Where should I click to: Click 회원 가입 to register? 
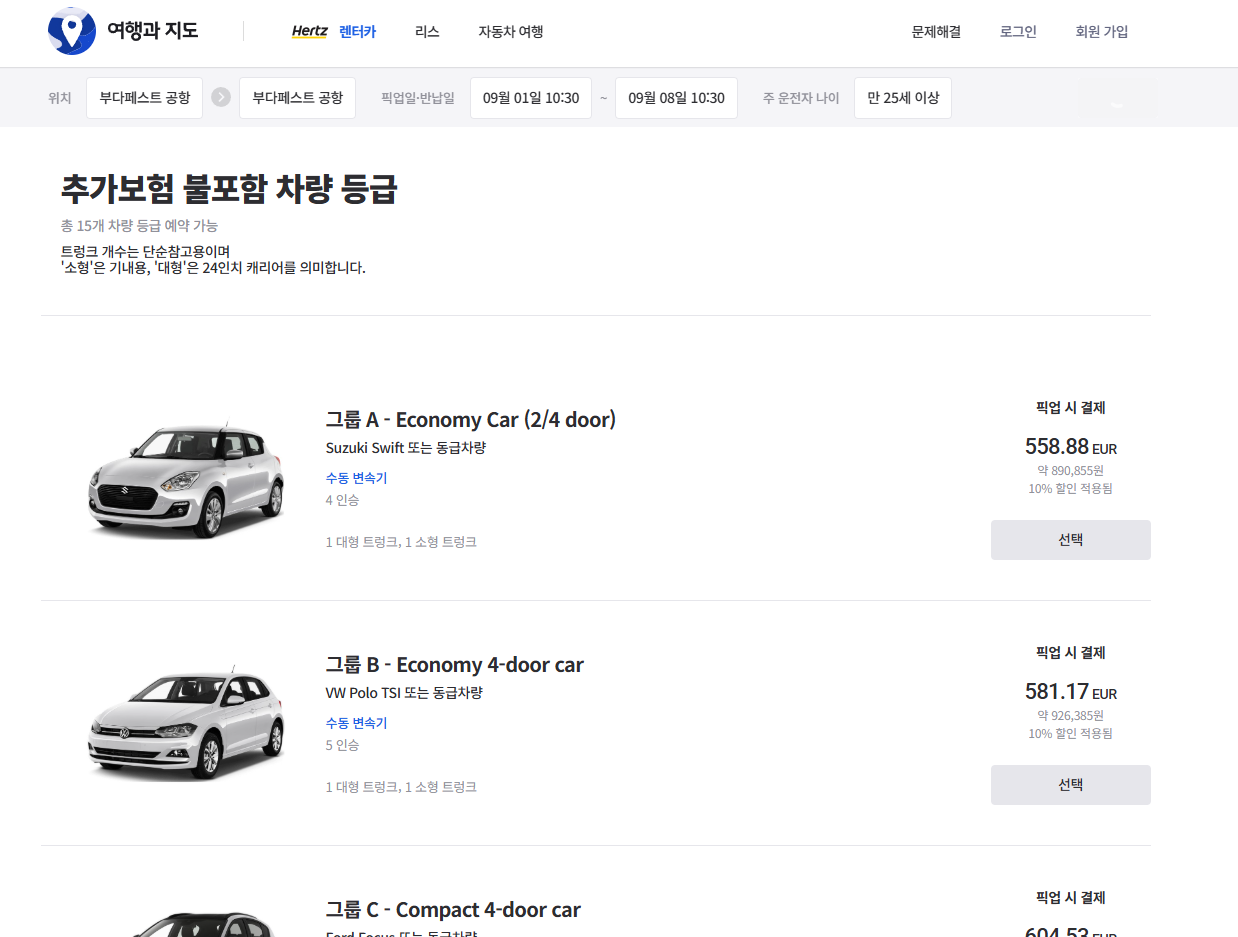[1101, 31]
